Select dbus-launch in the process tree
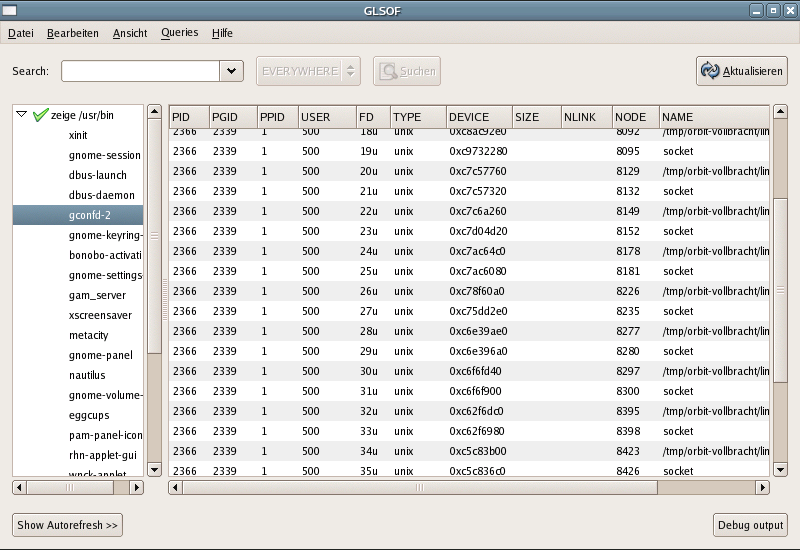Viewport: 800px width, 550px height. pos(97,175)
